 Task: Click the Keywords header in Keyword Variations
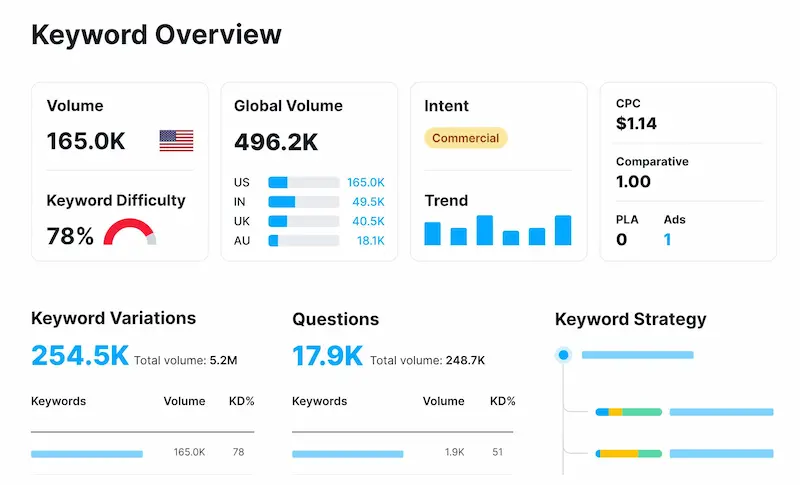58,401
